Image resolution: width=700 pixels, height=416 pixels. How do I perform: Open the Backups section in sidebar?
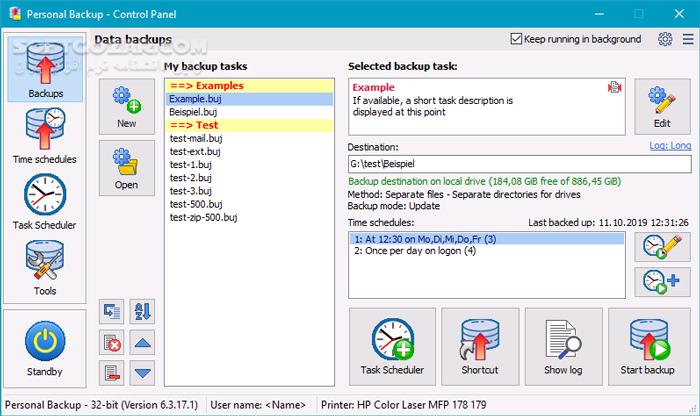[45, 69]
